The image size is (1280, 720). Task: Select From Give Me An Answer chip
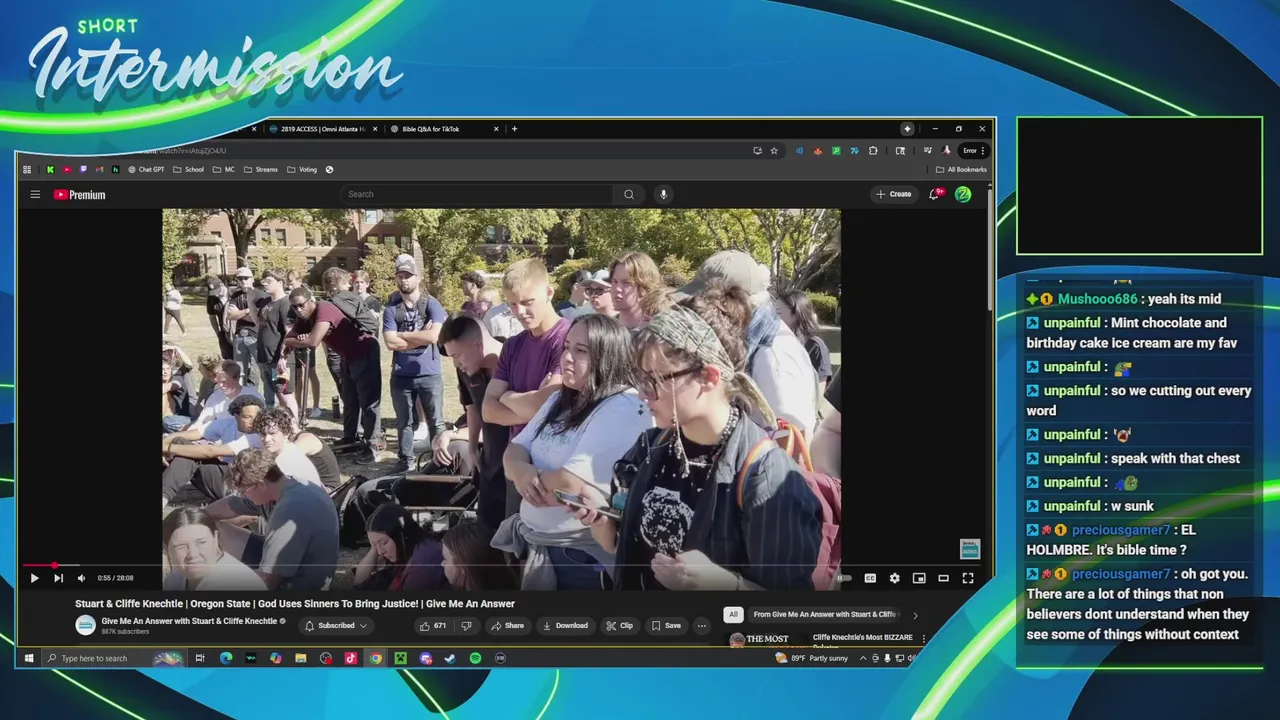824,614
